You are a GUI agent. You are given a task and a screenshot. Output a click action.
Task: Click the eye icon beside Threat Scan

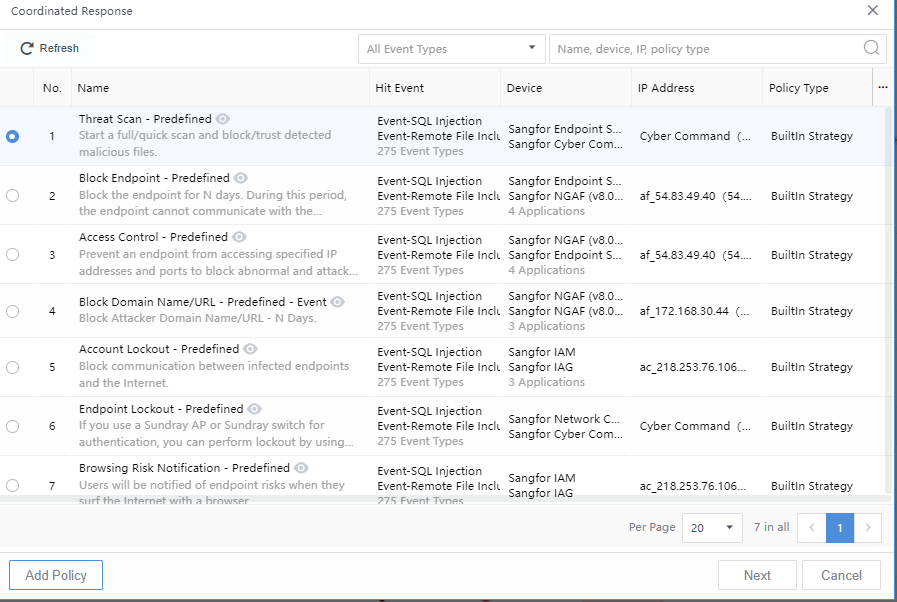coord(223,119)
